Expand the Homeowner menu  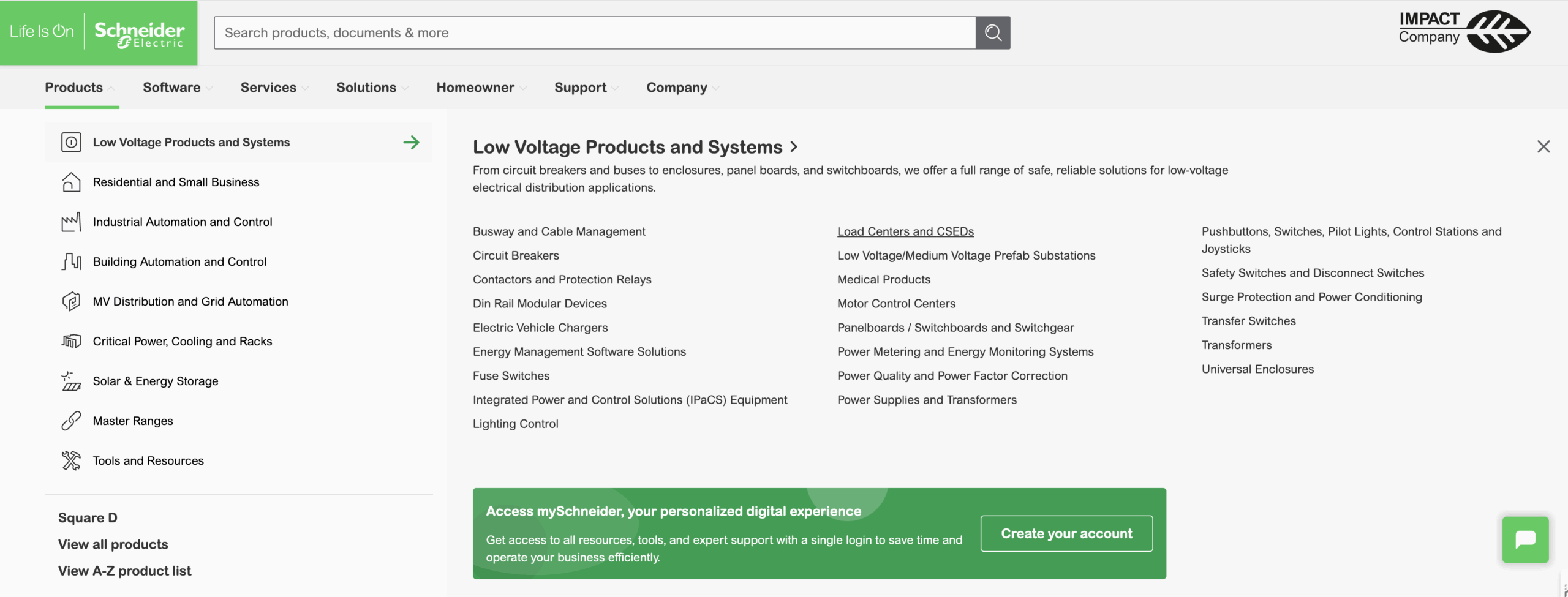pyautogui.click(x=482, y=88)
